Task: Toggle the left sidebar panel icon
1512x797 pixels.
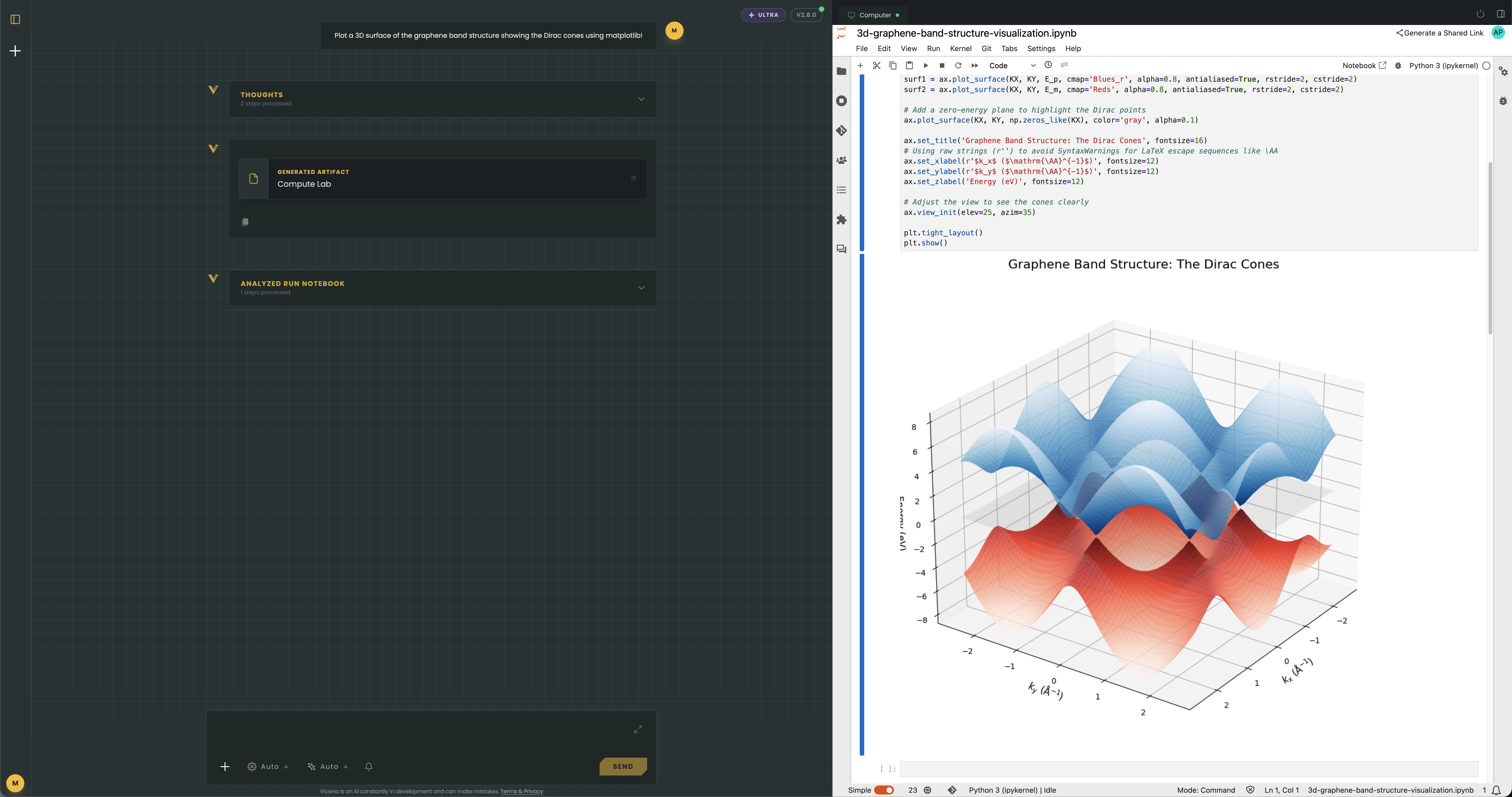Action: coord(16,19)
